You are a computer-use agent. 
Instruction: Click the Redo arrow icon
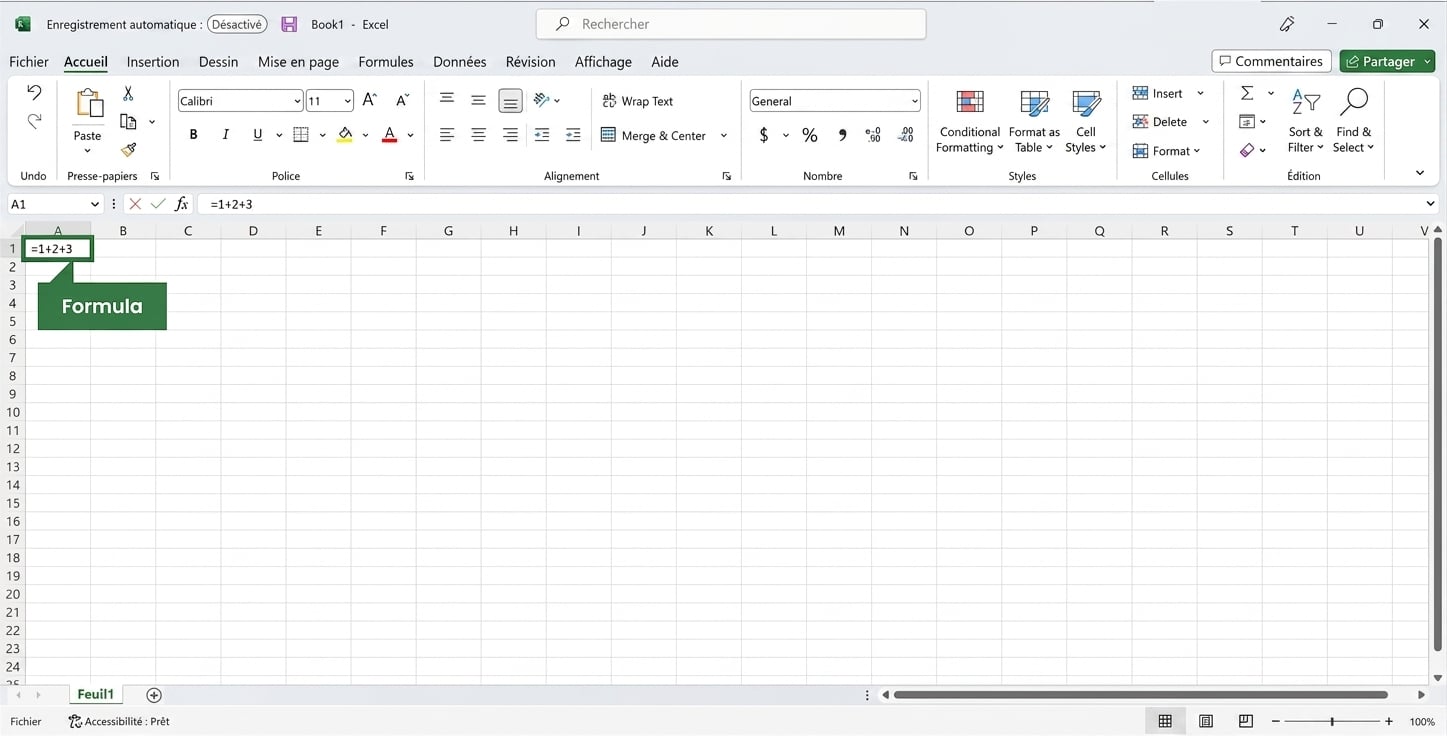coord(34,121)
